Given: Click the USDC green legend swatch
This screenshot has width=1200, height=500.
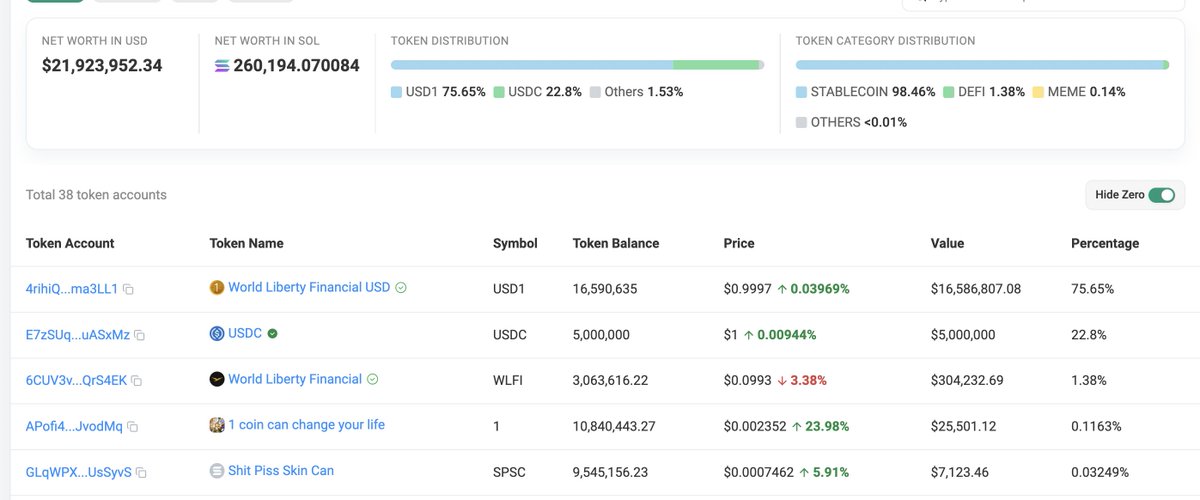Looking at the screenshot, I should click(x=499, y=92).
